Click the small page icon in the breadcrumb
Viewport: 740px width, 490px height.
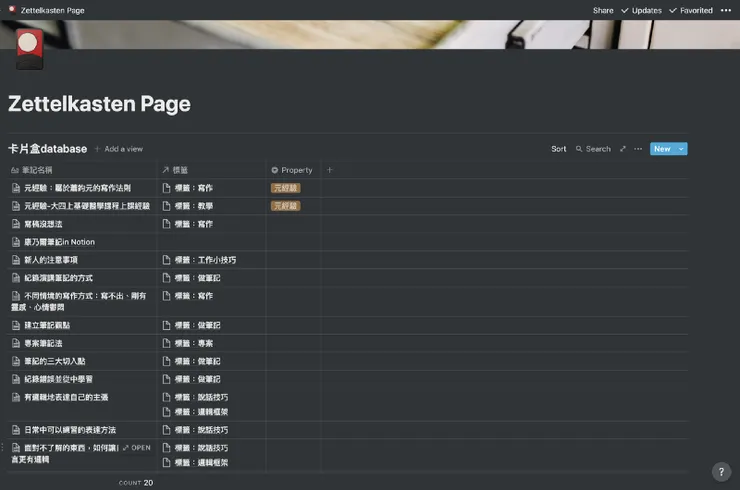tap(12, 9)
